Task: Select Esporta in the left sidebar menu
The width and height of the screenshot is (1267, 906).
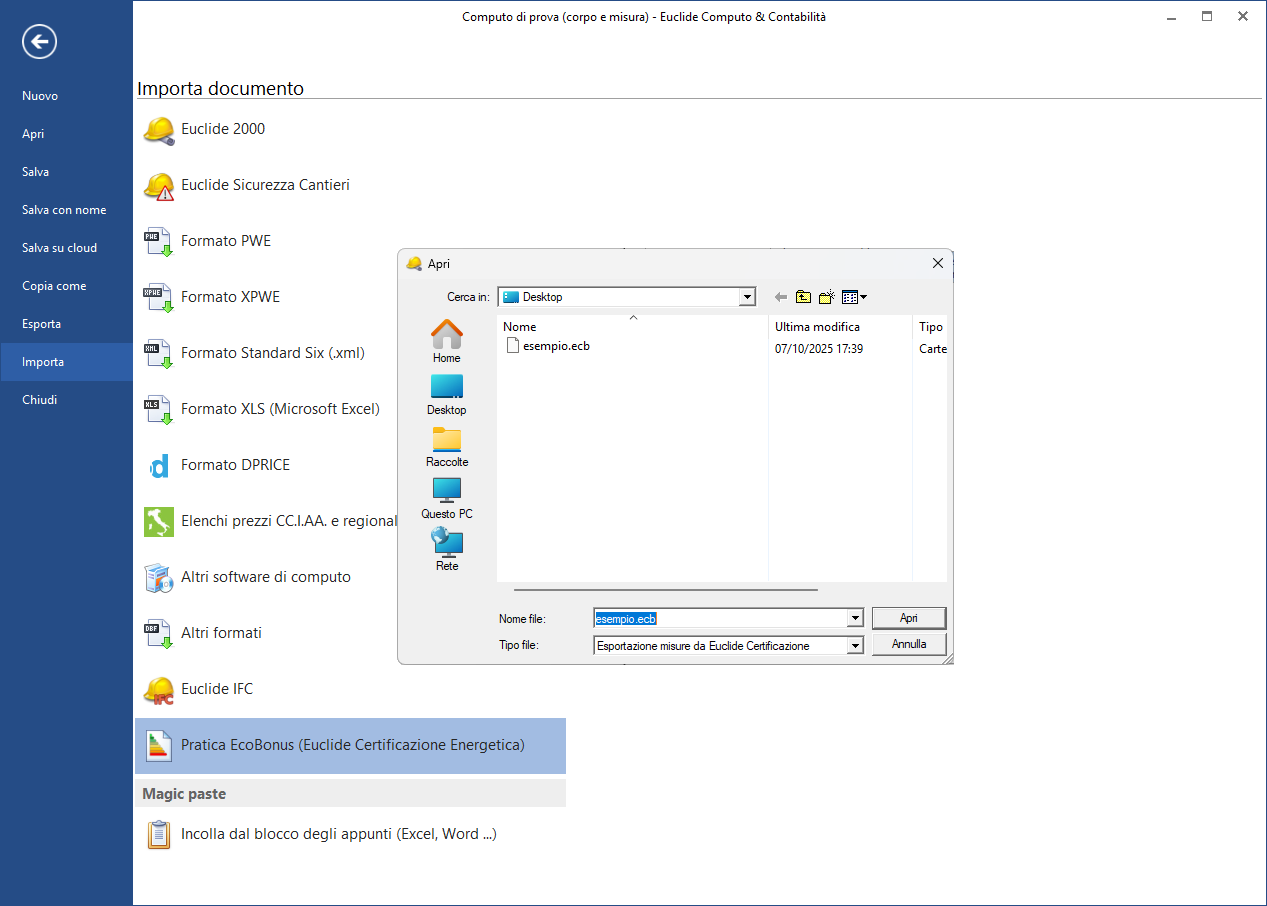Action: click(42, 324)
